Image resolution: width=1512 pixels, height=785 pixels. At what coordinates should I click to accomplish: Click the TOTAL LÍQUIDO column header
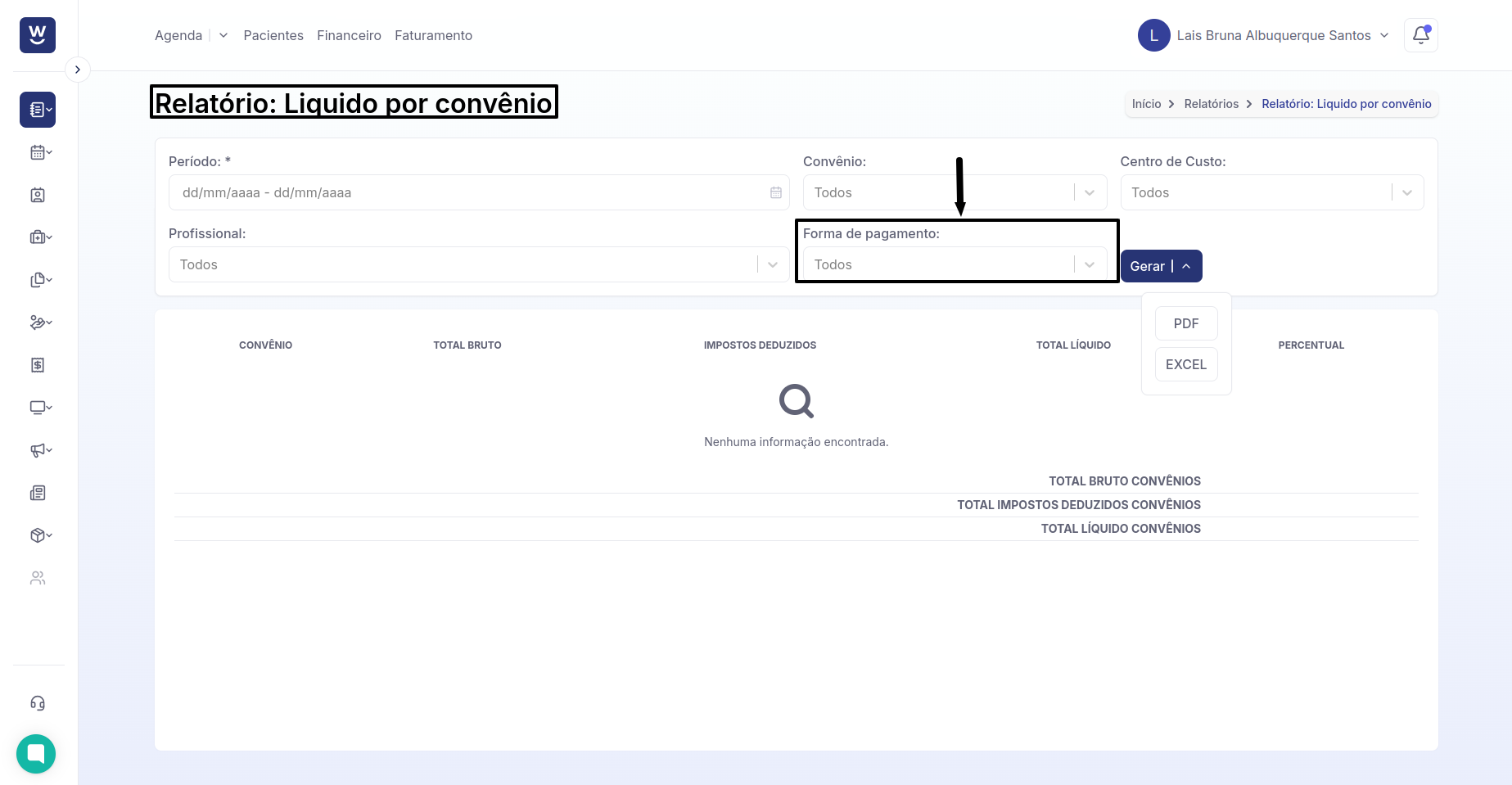pyautogui.click(x=1073, y=345)
